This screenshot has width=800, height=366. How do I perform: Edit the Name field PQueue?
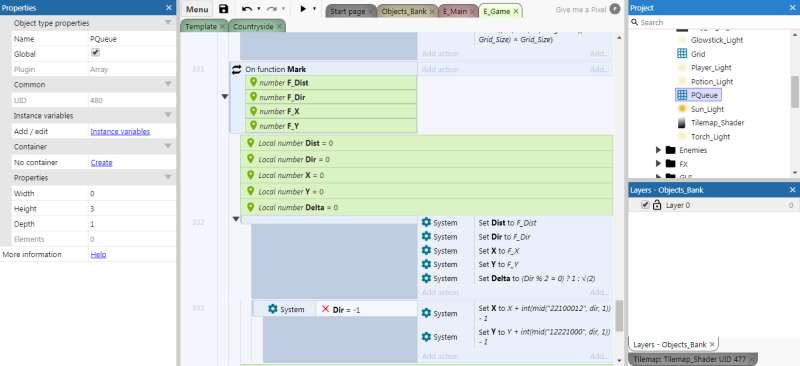click(x=132, y=39)
